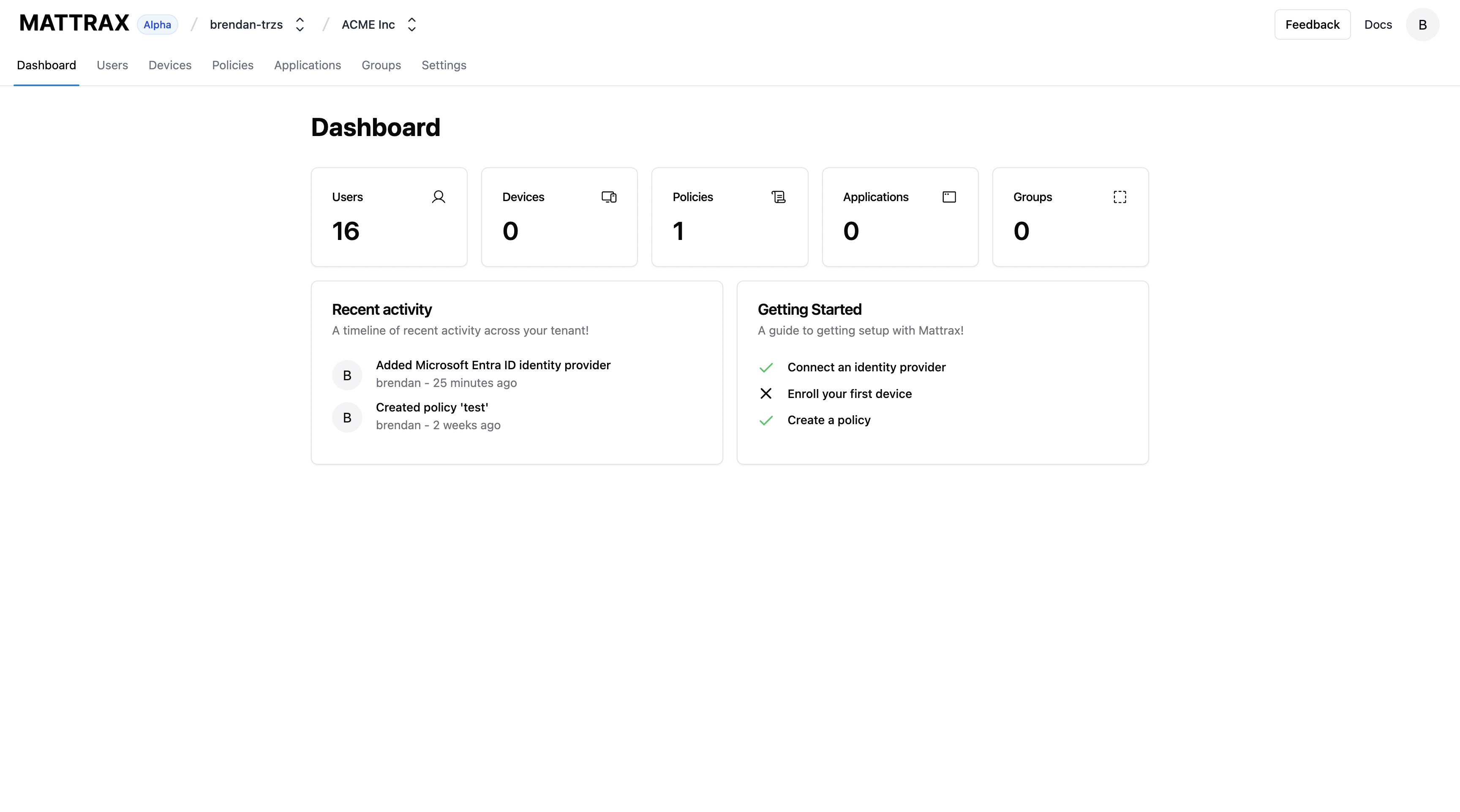
Task: Click brendan's avatar next to policy 'test' activity
Action: [x=347, y=417]
